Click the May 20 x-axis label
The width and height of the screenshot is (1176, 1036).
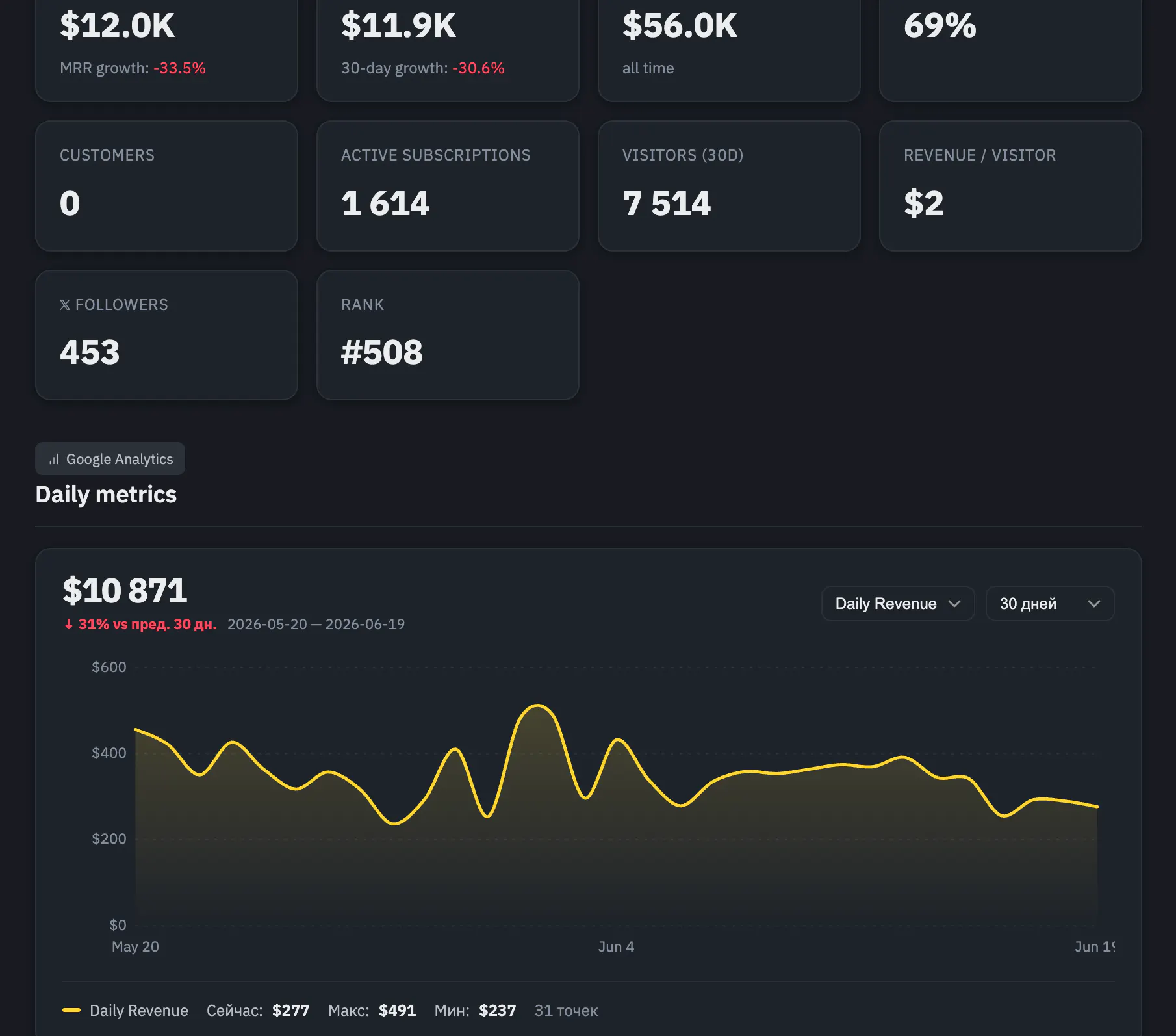click(x=135, y=946)
